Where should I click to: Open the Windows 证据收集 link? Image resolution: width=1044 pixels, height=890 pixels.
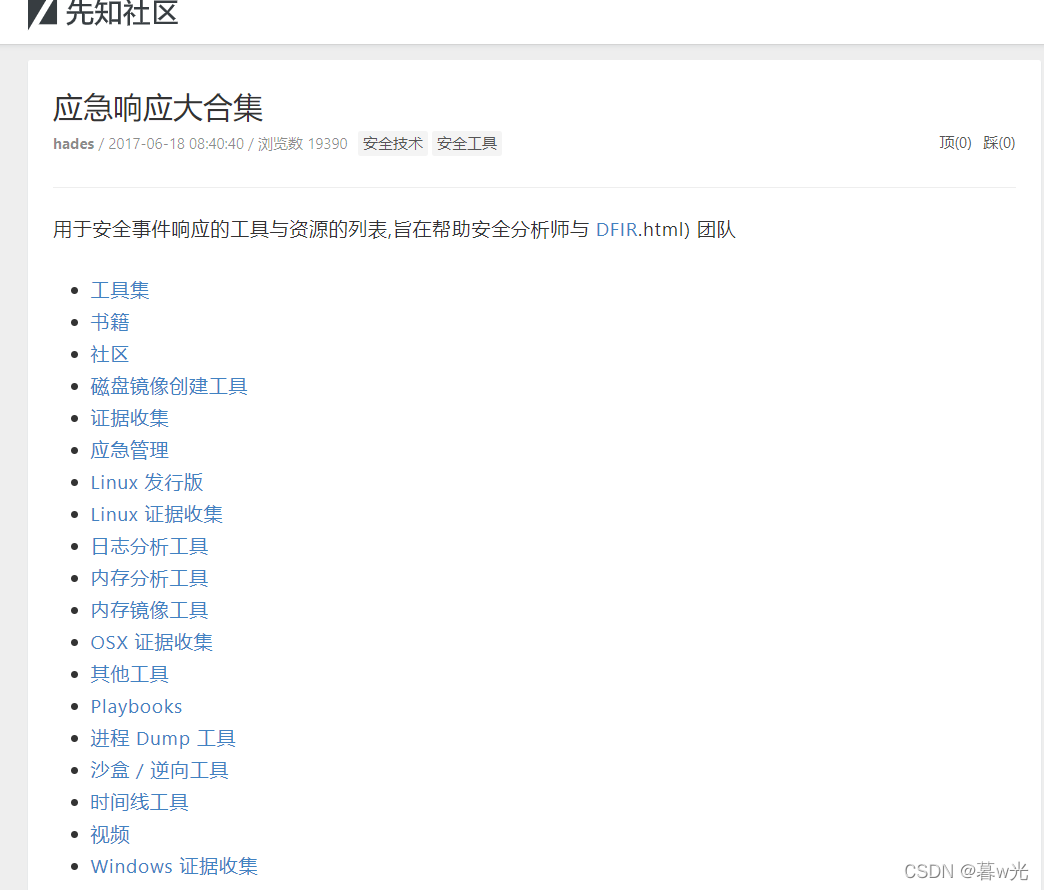(x=174, y=866)
